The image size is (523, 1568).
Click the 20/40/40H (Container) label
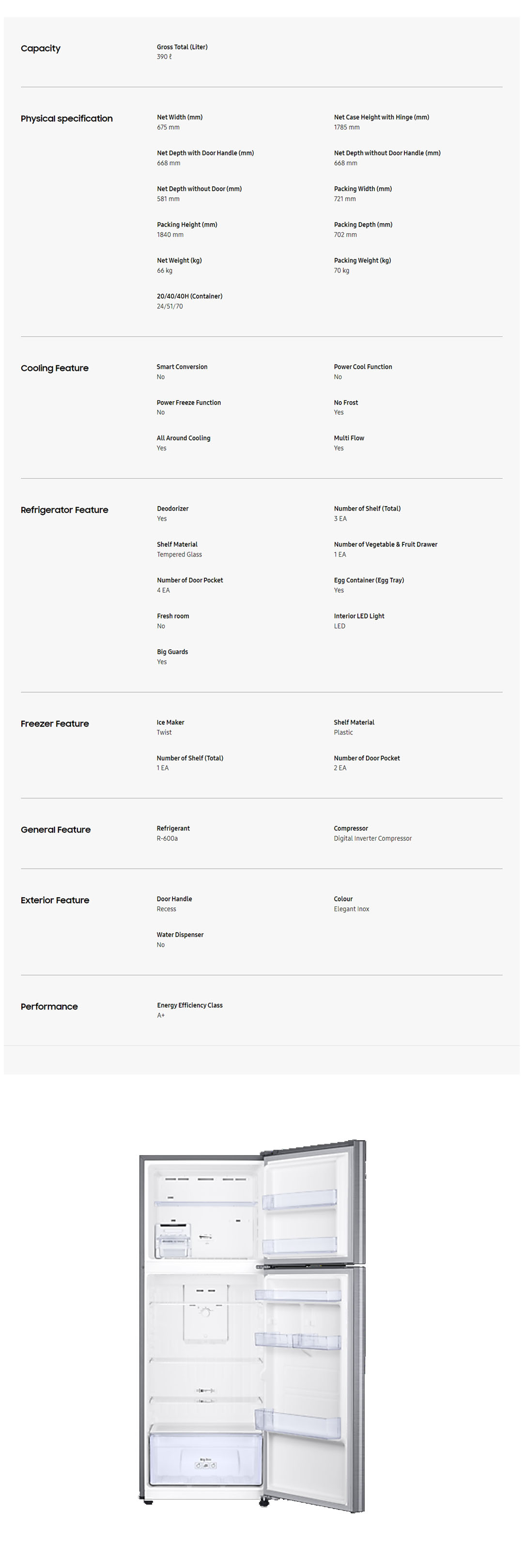(x=189, y=297)
